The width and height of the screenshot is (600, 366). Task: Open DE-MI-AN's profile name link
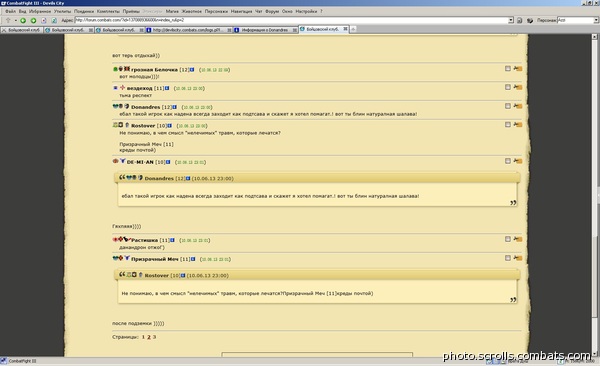click(x=140, y=162)
